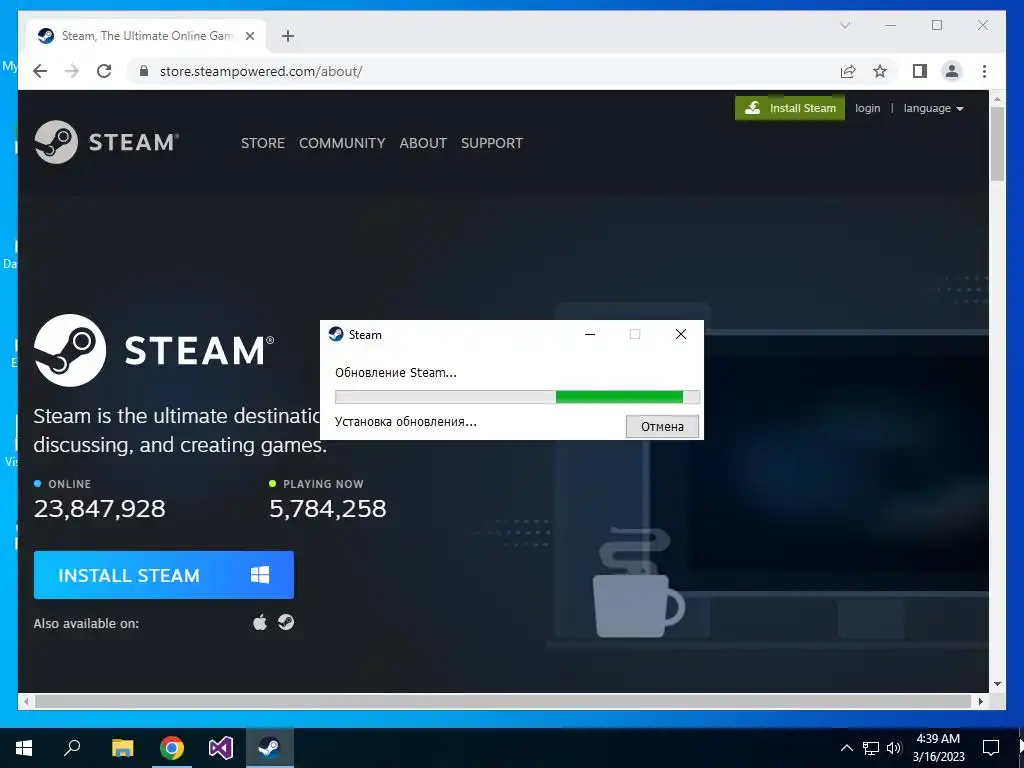The image size is (1024, 768).
Task: Open the Chrome profile icon
Action: tap(952, 71)
